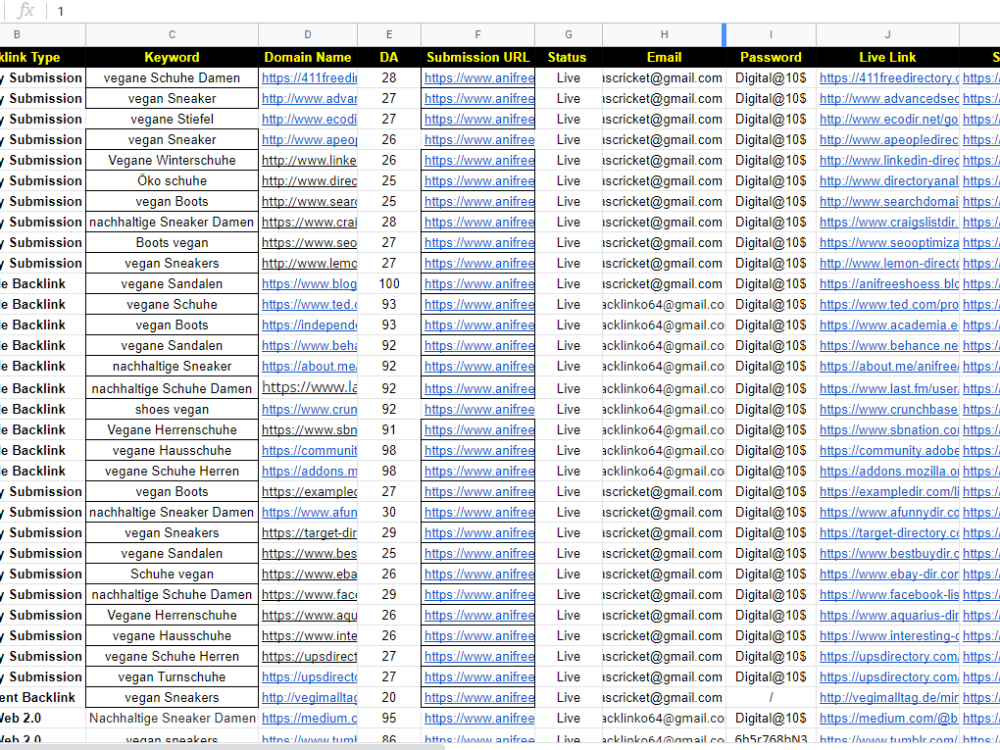Select column C header

click(172, 34)
